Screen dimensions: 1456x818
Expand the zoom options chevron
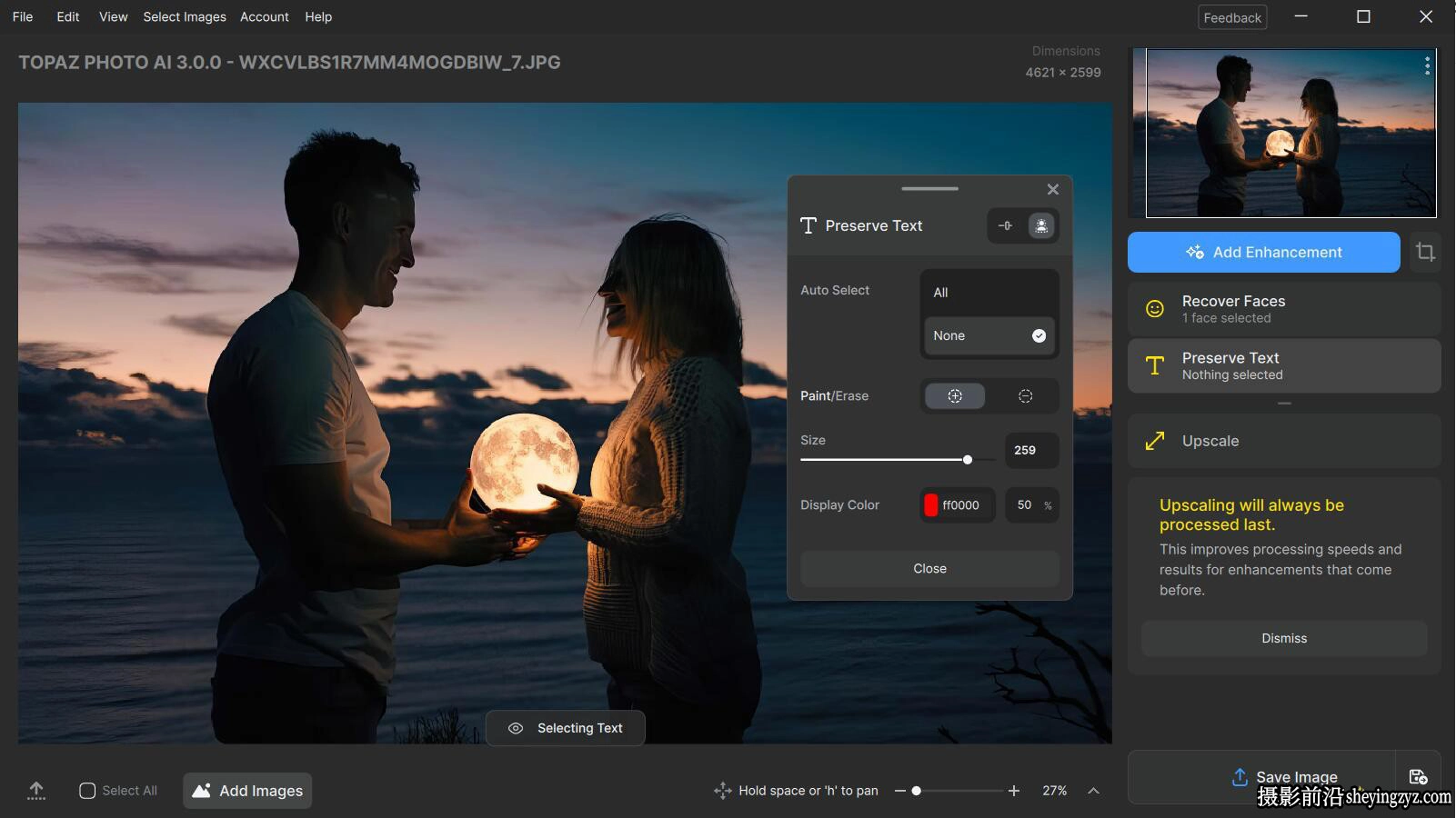(x=1093, y=791)
